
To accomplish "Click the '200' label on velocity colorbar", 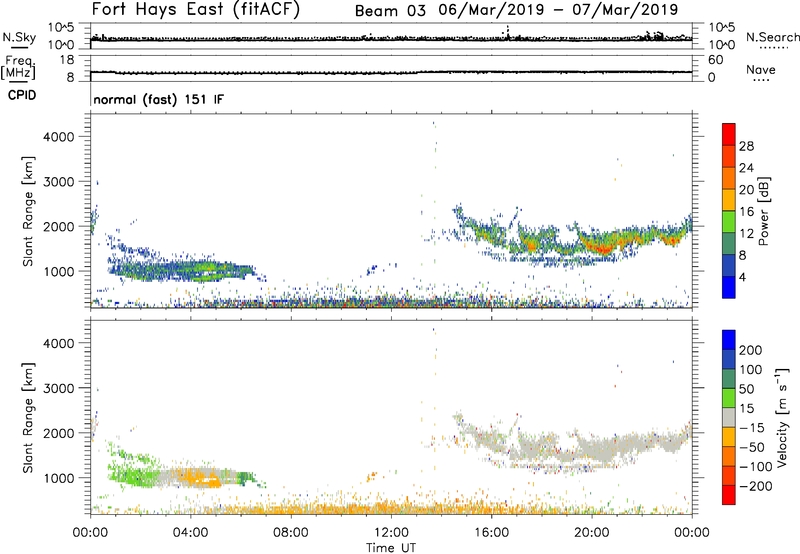I will click(x=751, y=350).
